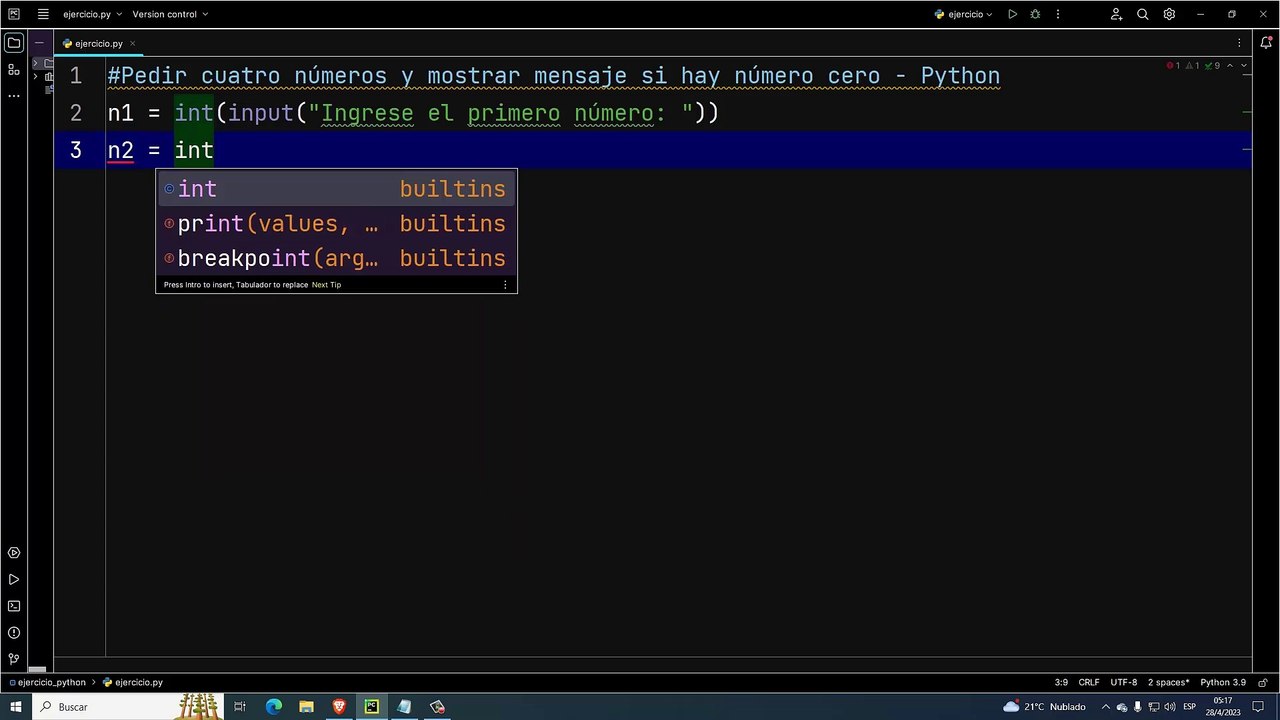This screenshot has height=720, width=1280.
Task: Open File Explorer from the taskbar
Action: [x=307, y=706]
